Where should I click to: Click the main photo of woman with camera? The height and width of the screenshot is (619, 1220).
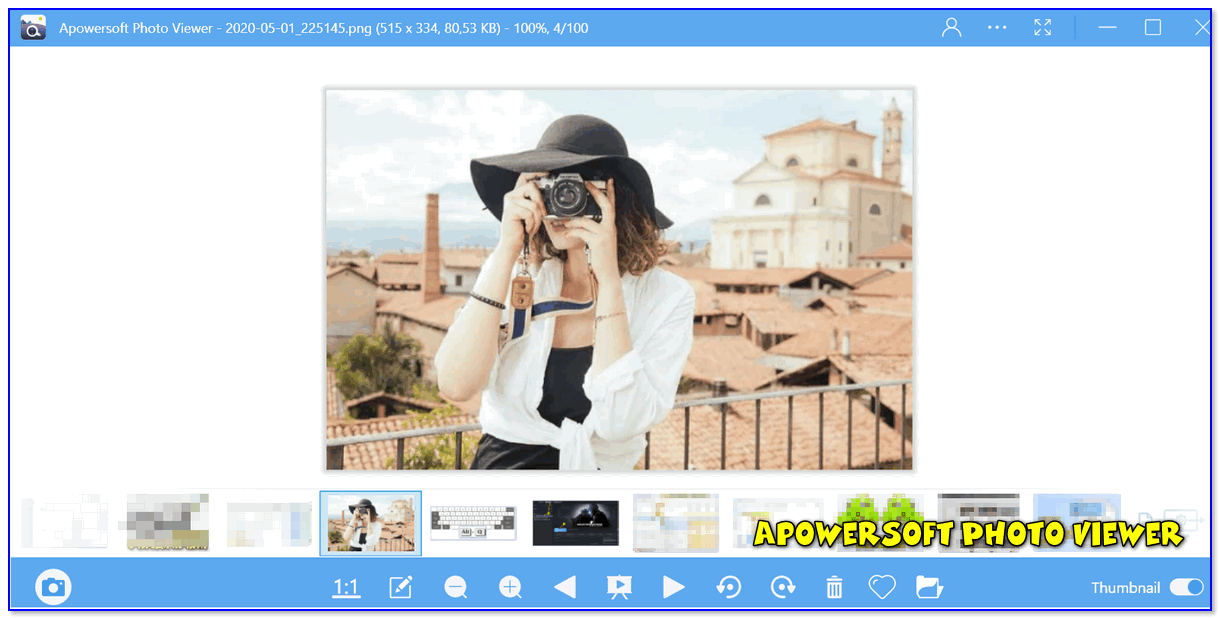(619, 279)
